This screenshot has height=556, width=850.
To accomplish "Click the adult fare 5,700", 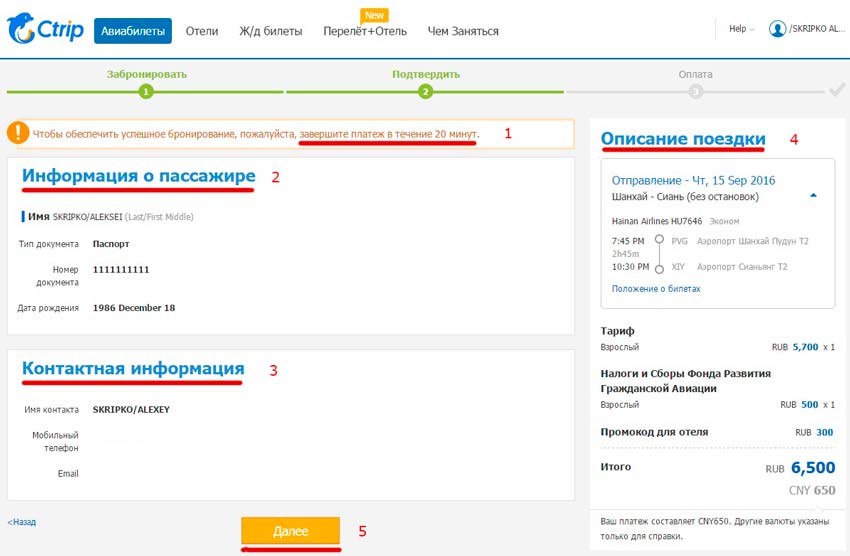I will point(805,347).
